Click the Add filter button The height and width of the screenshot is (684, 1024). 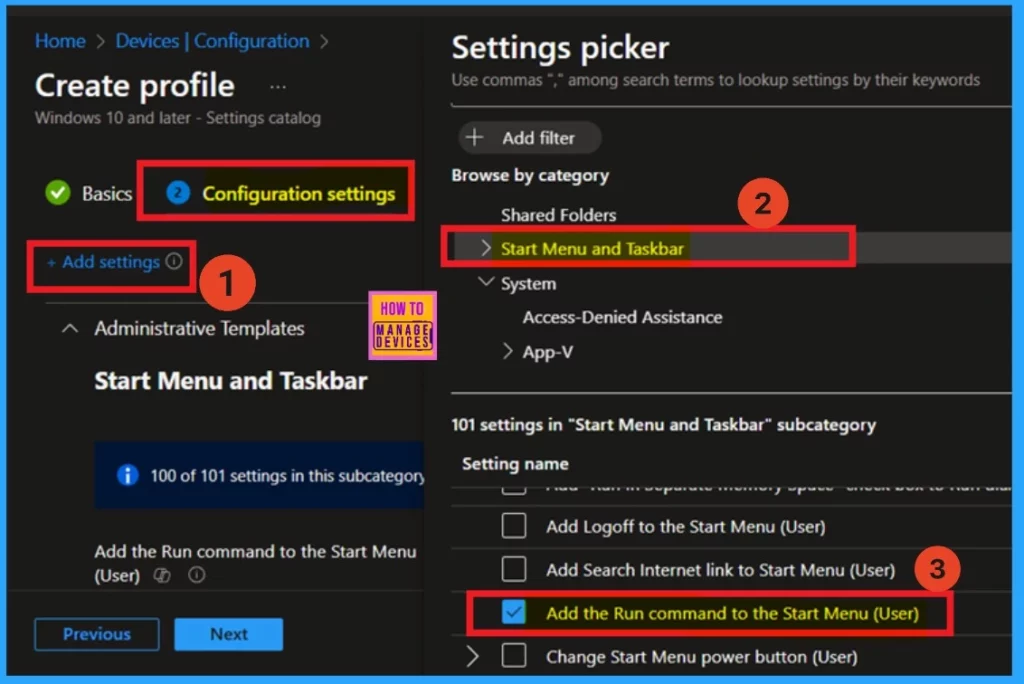tap(529, 138)
